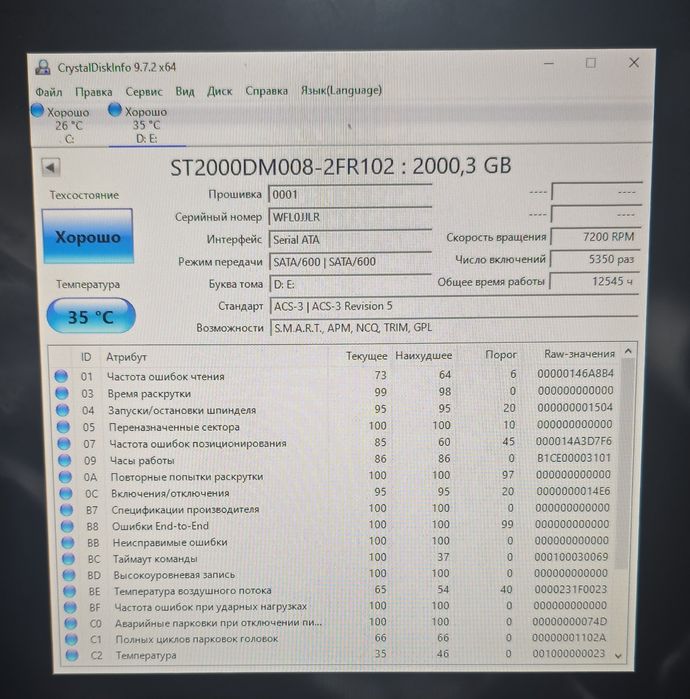The width and height of the screenshot is (690, 699).
Task: Click status dot for Неисправимые ошибки
Action: (x=68, y=543)
